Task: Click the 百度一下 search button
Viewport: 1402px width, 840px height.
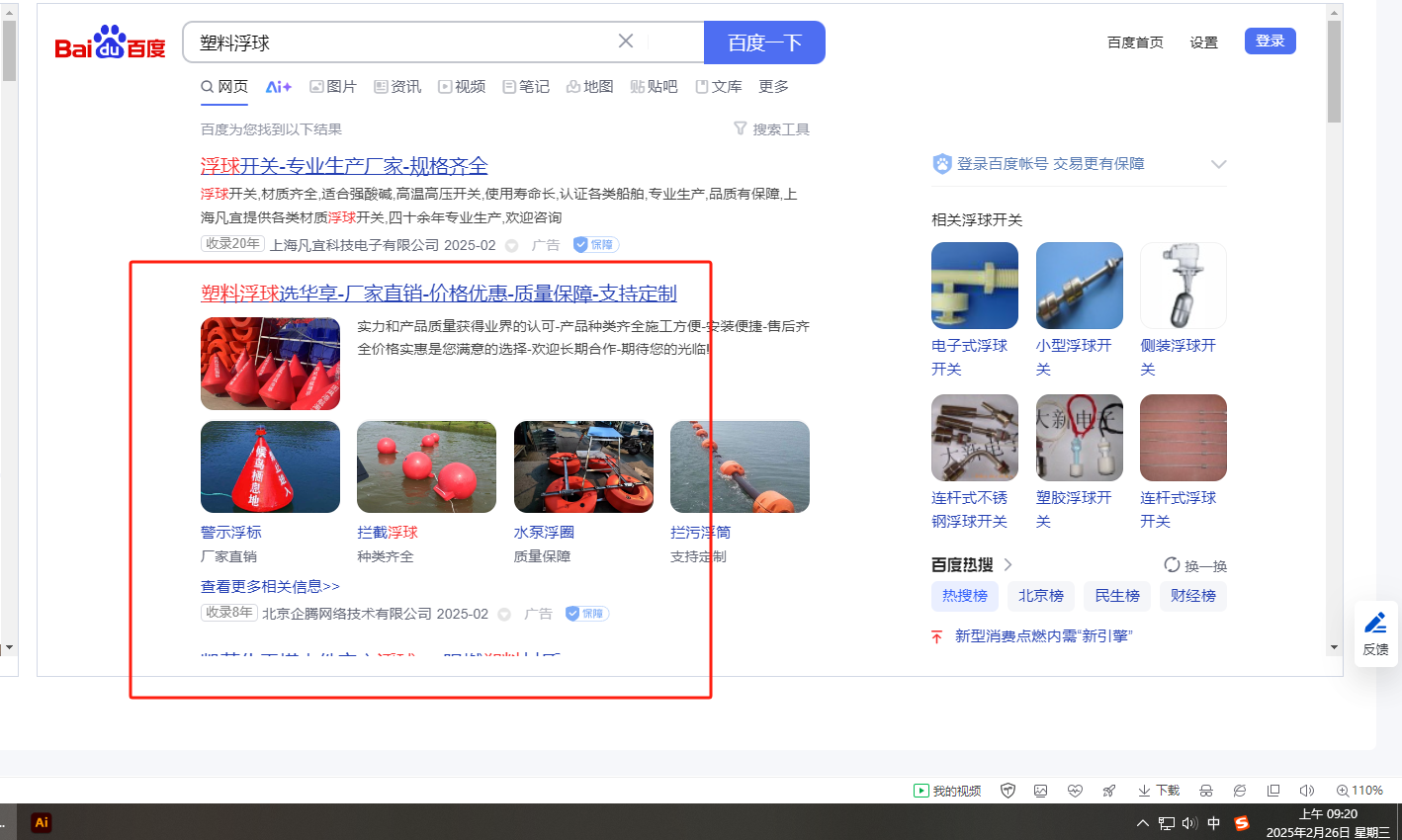Action: pos(764,42)
